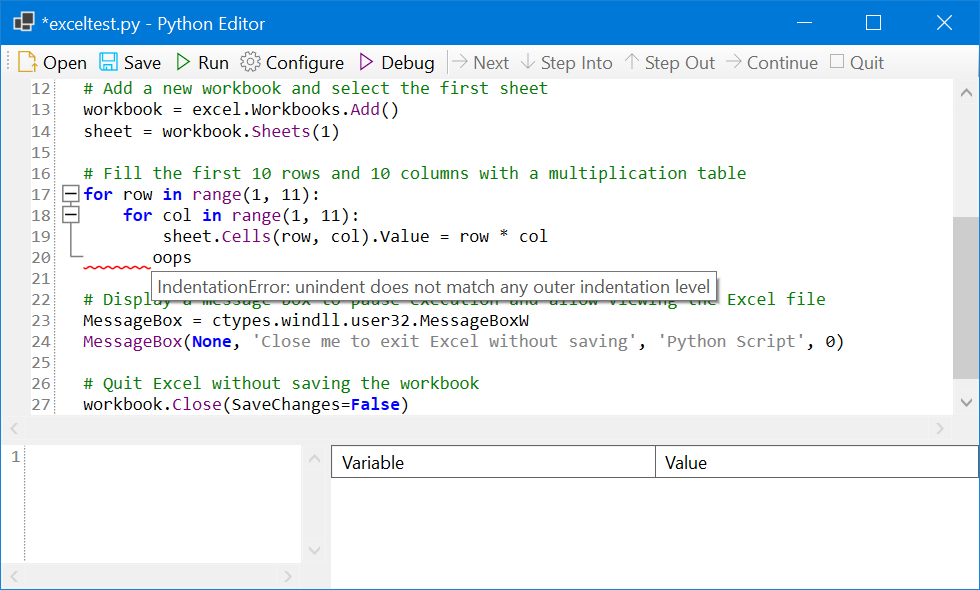Click the string 'Python Script' on line 24

pos(731,341)
